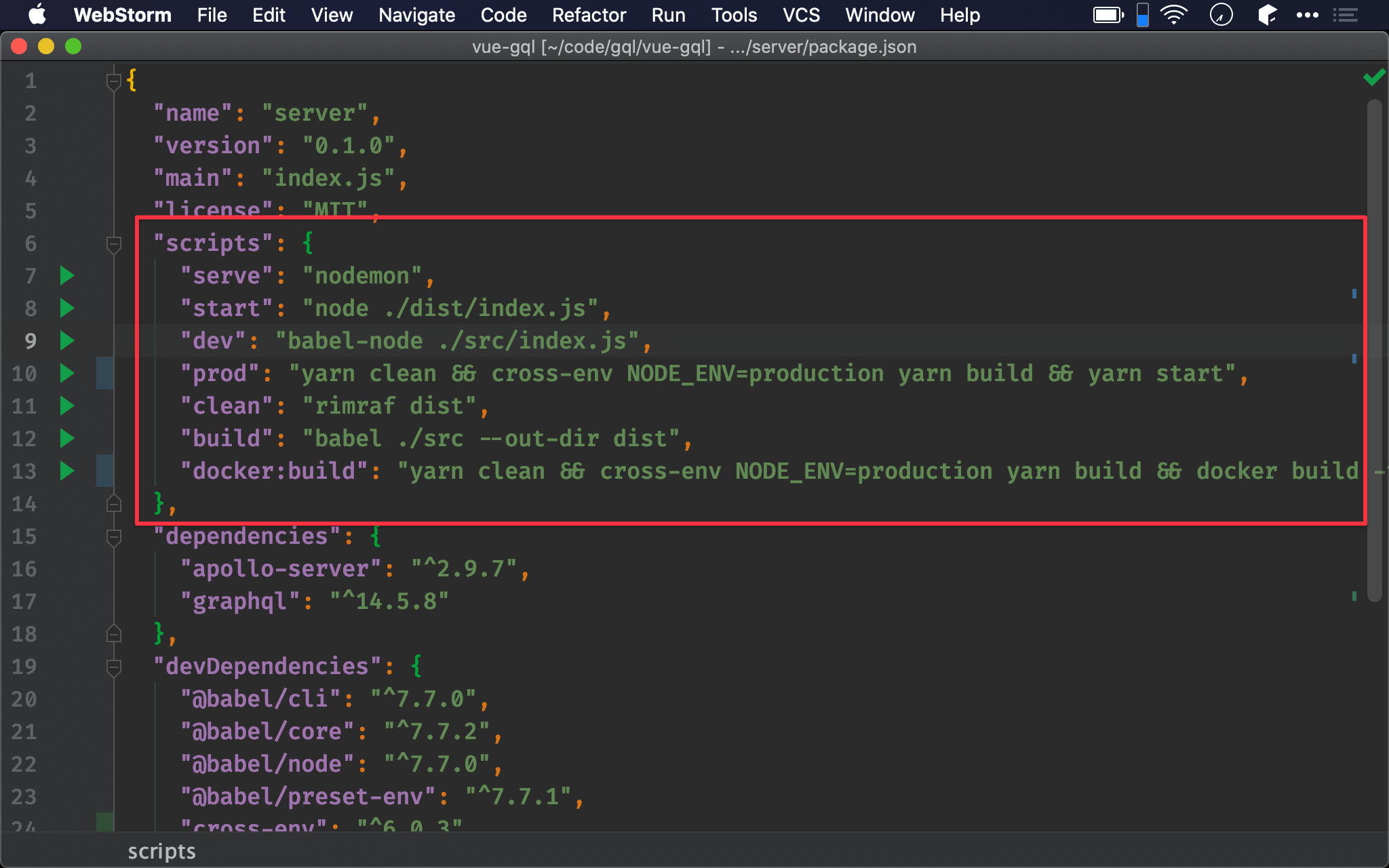
Task: Open the Help menu
Action: click(960, 15)
